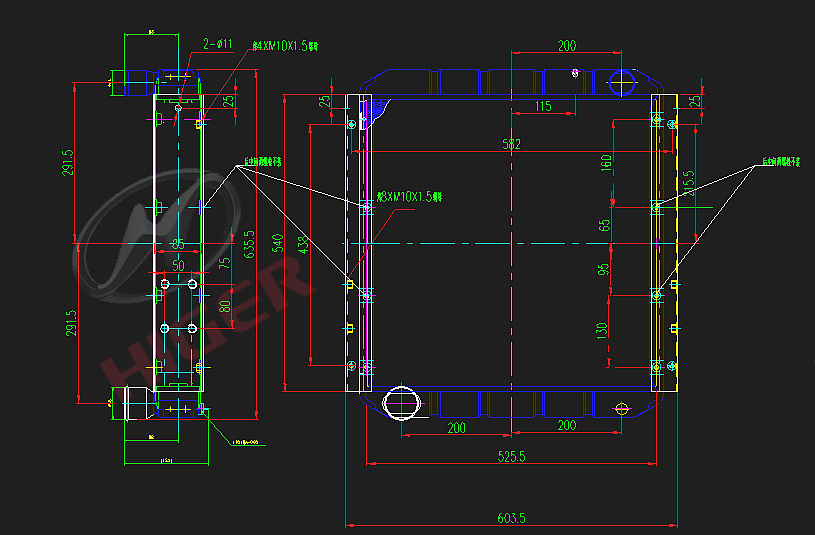Select the 2-ø11 hole callout
The image size is (815, 535).
tap(217, 44)
